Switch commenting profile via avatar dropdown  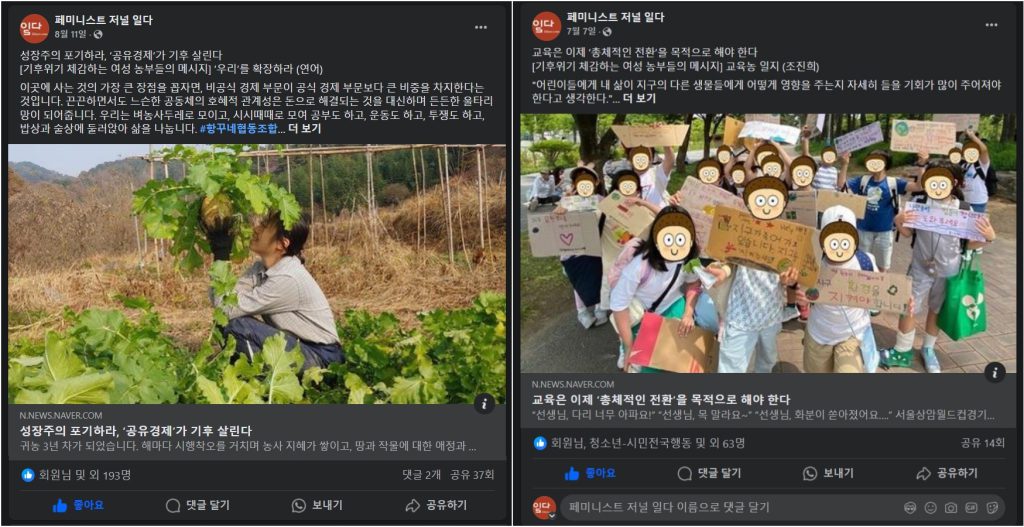(x=545, y=508)
